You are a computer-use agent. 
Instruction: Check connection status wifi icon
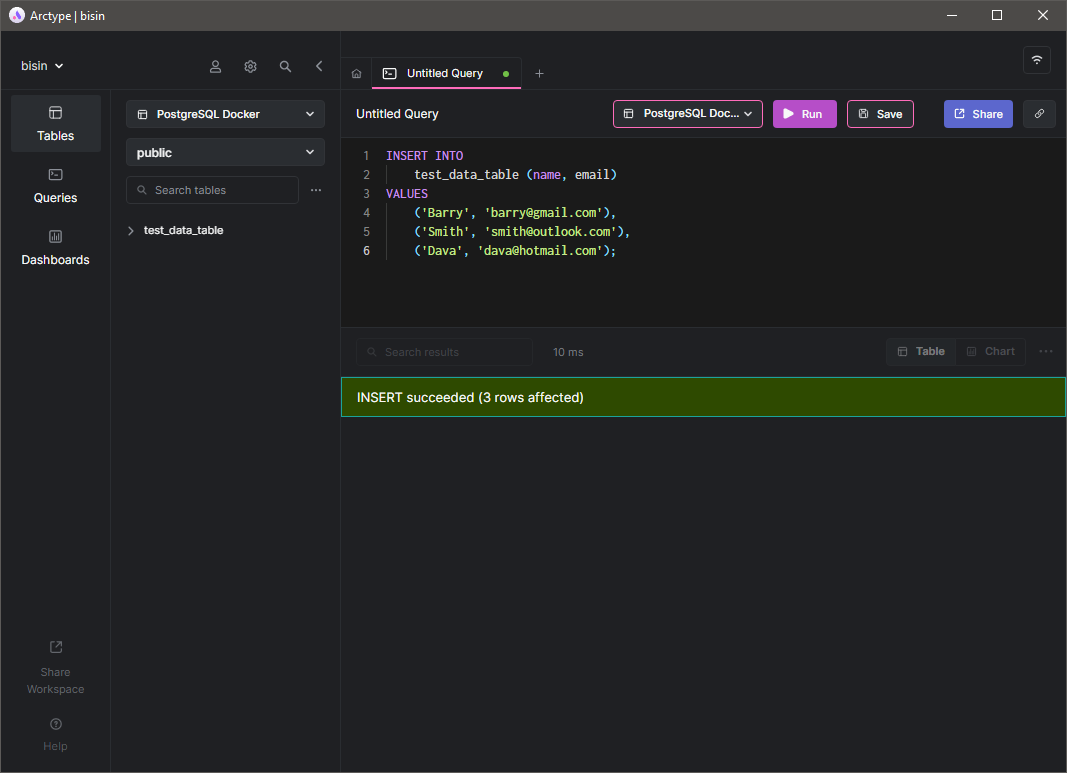coord(1036,60)
